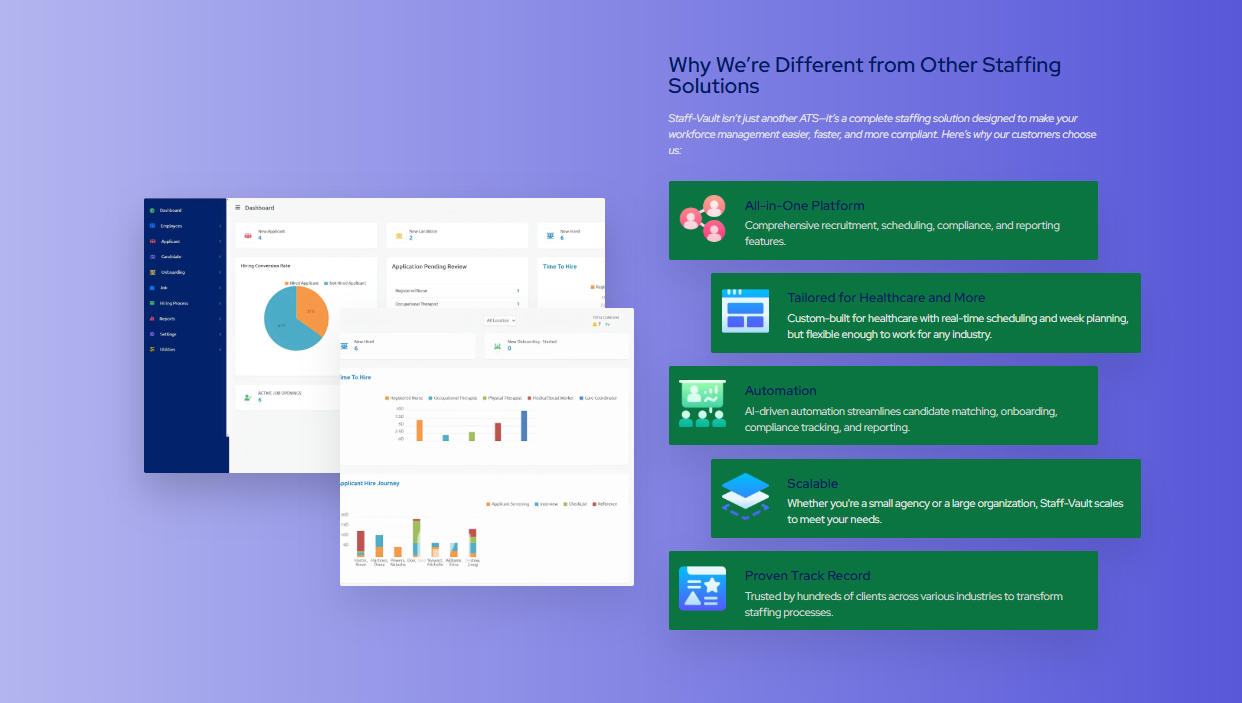Open the Reports sidebar menu item
Viewport: 1242px width, 703px height.
[185, 319]
